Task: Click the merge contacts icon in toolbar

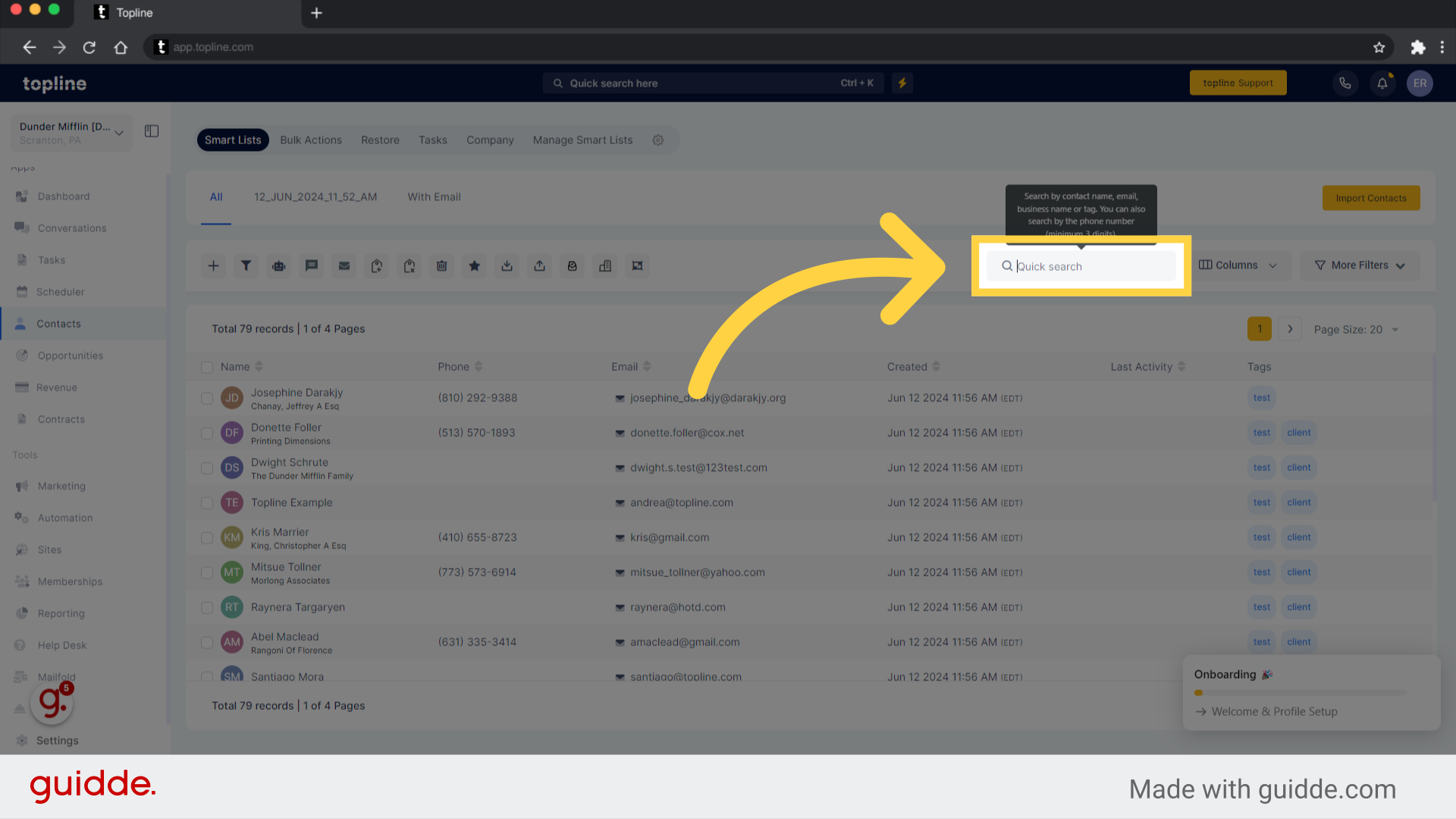Action: pos(637,265)
